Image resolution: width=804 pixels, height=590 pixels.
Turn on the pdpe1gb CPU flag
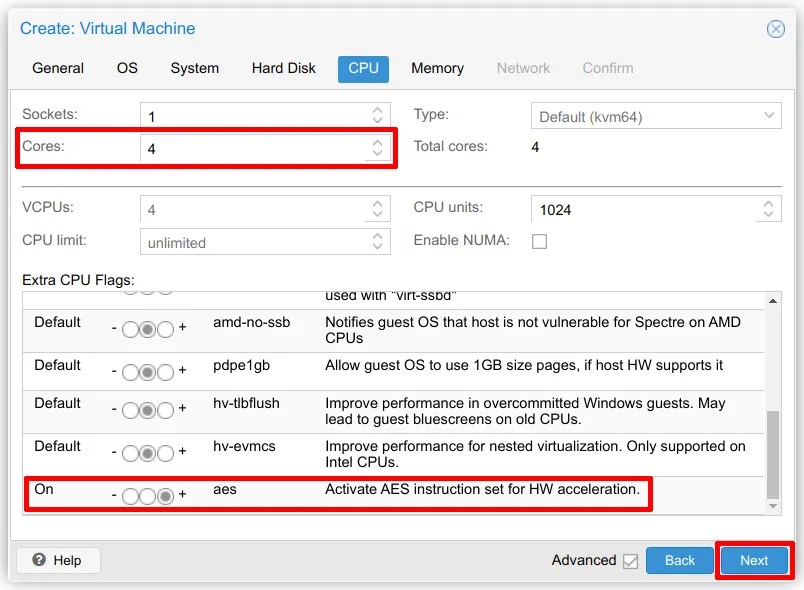point(165,372)
